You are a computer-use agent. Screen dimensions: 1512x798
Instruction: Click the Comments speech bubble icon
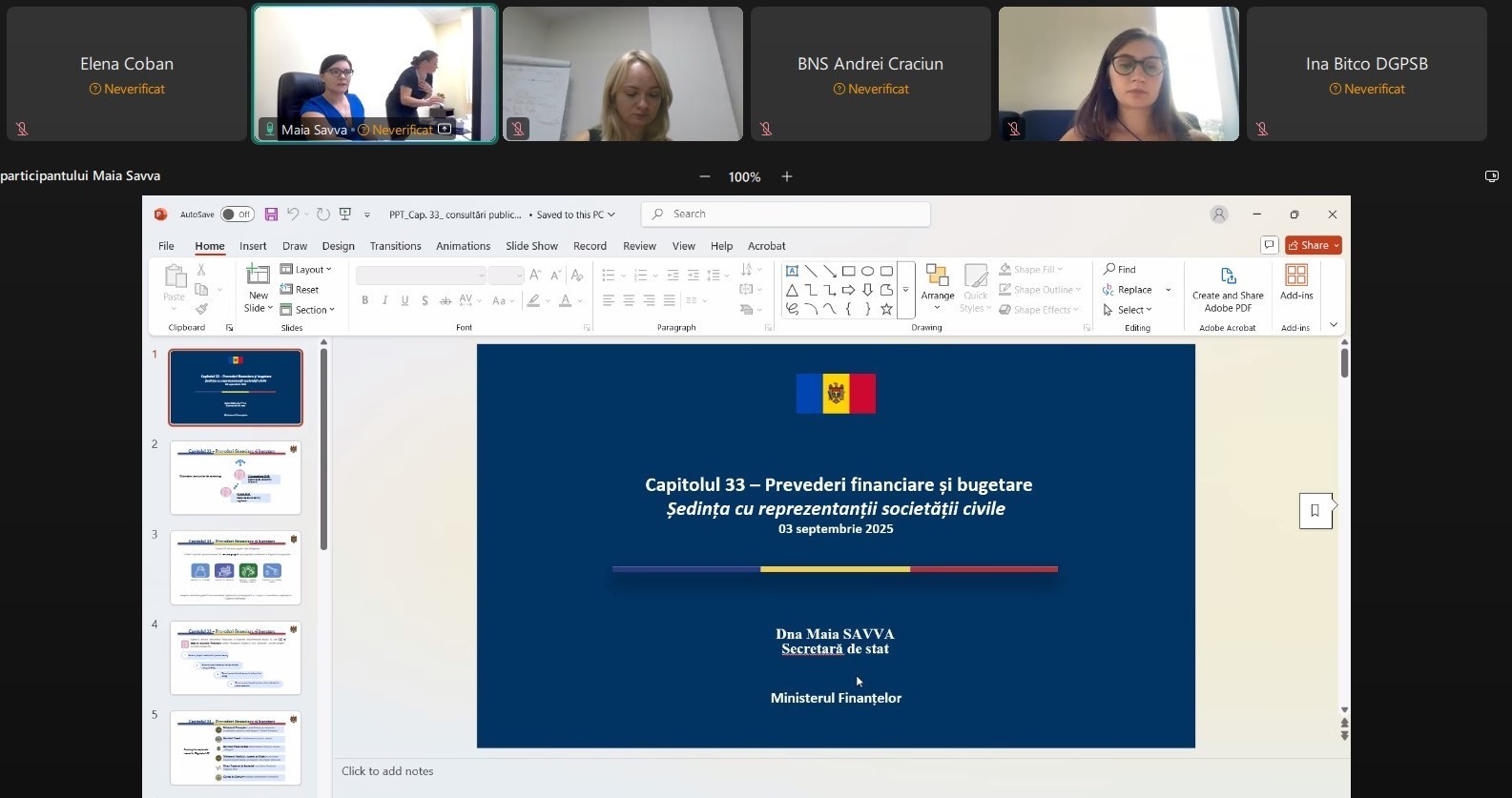pyautogui.click(x=1269, y=245)
